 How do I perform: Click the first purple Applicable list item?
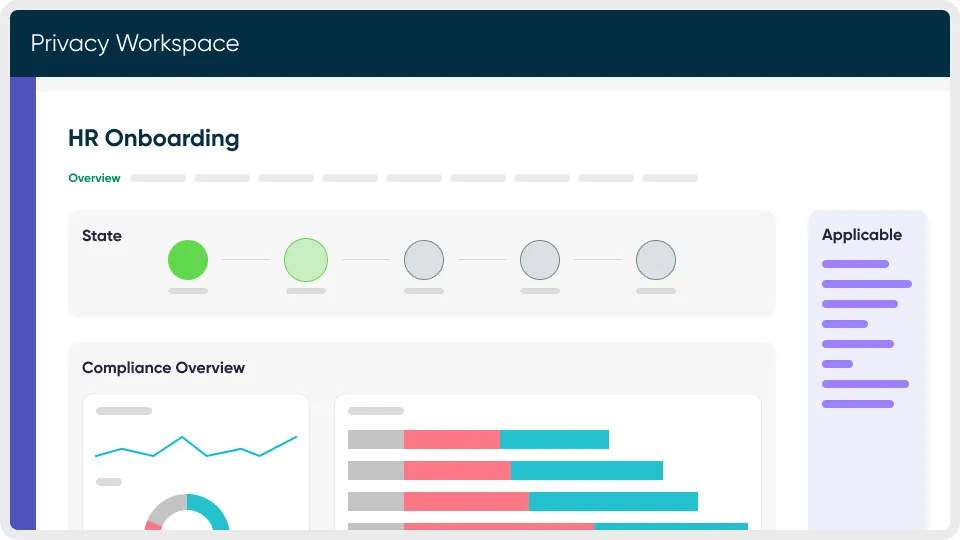[855, 264]
